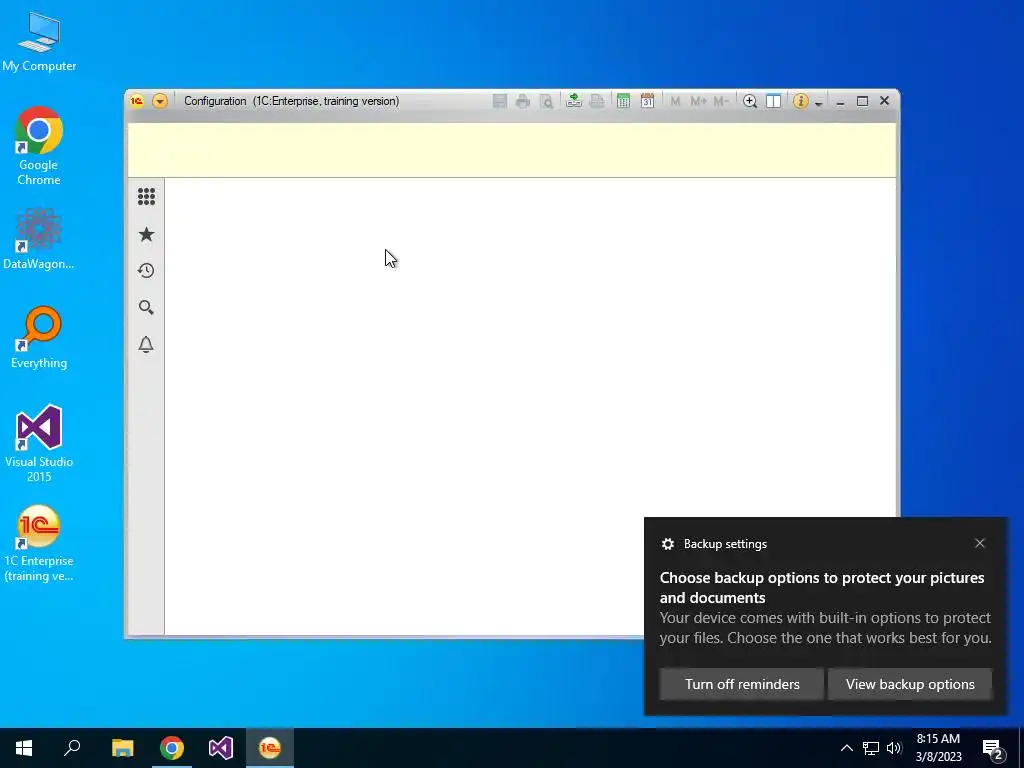This screenshot has width=1024, height=768.
Task: Open Chrome from the taskbar
Action: 172,748
